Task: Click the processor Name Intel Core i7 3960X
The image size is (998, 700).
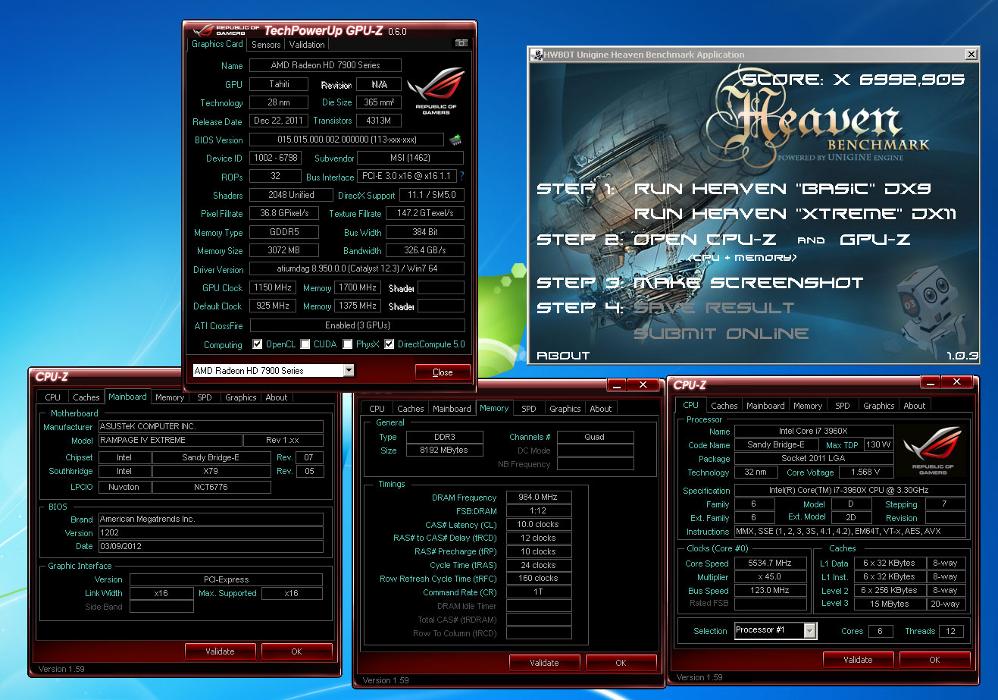Action: 813,431
